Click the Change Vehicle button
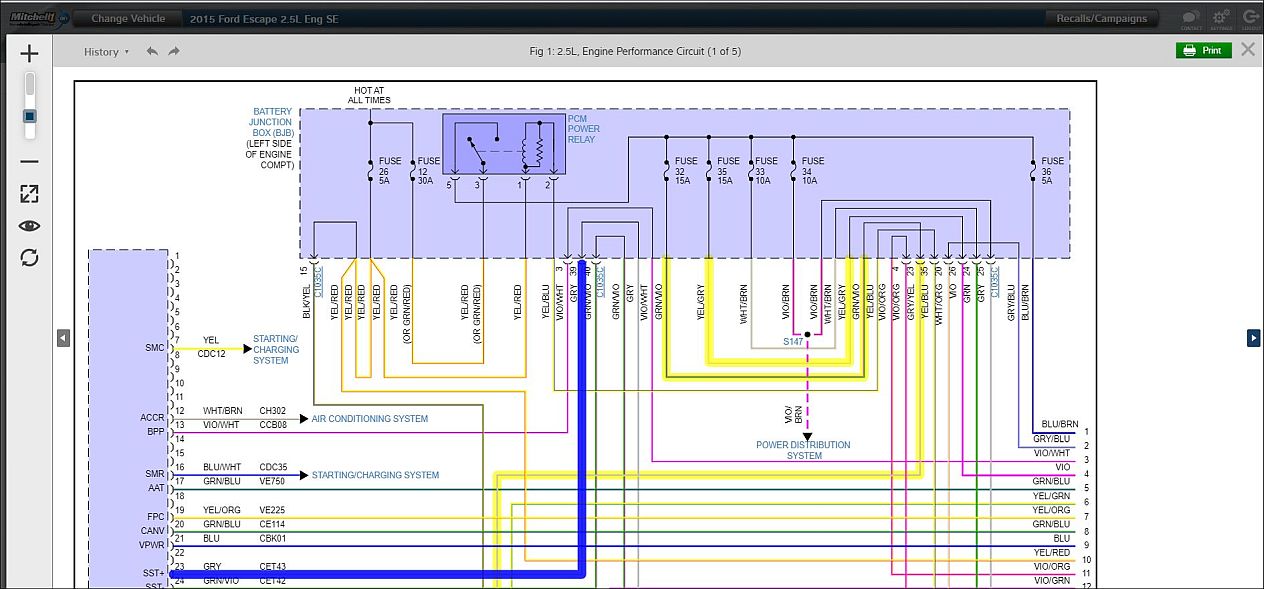 127,18
